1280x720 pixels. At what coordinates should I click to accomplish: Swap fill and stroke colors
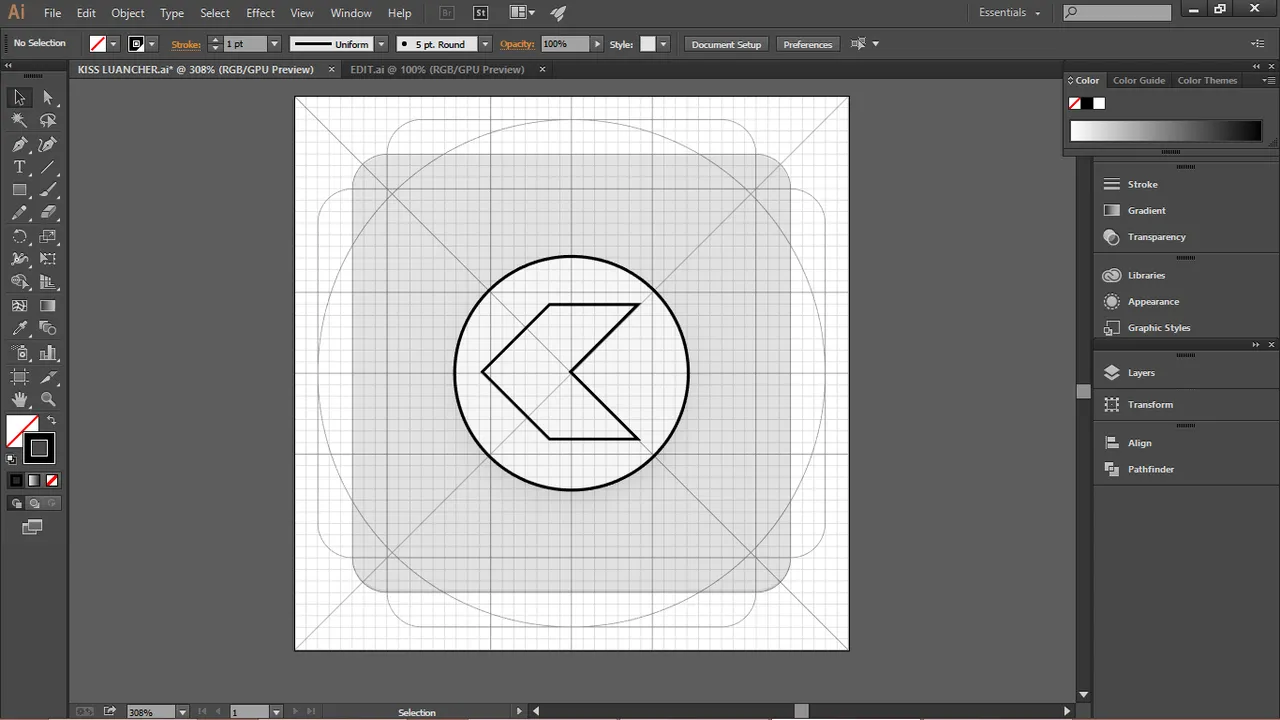coord(52,421)
